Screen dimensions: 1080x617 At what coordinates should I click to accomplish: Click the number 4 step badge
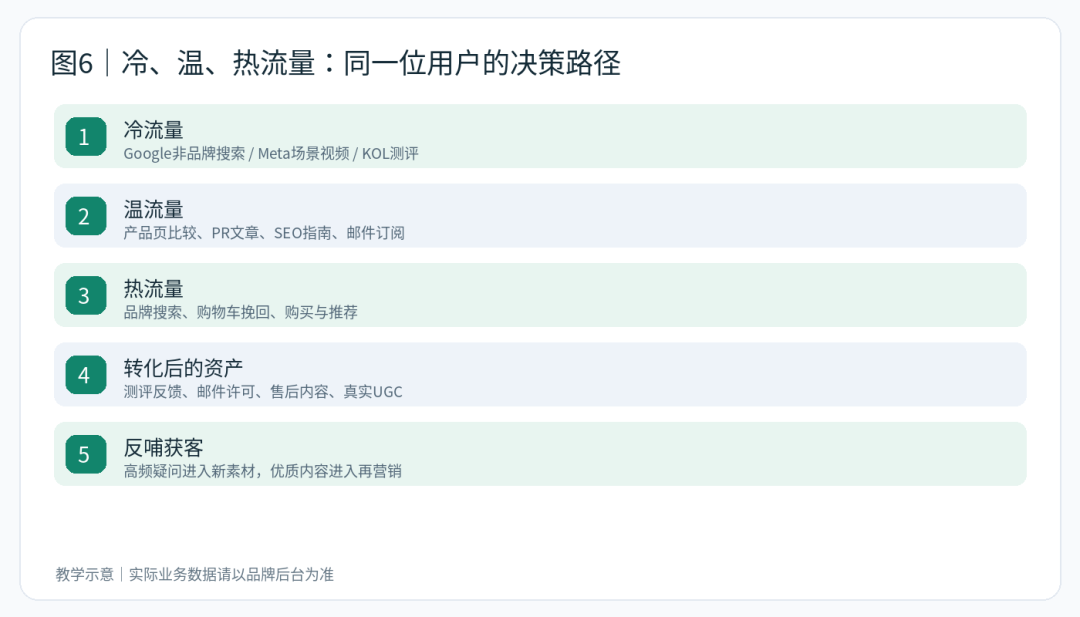(86, 375)
